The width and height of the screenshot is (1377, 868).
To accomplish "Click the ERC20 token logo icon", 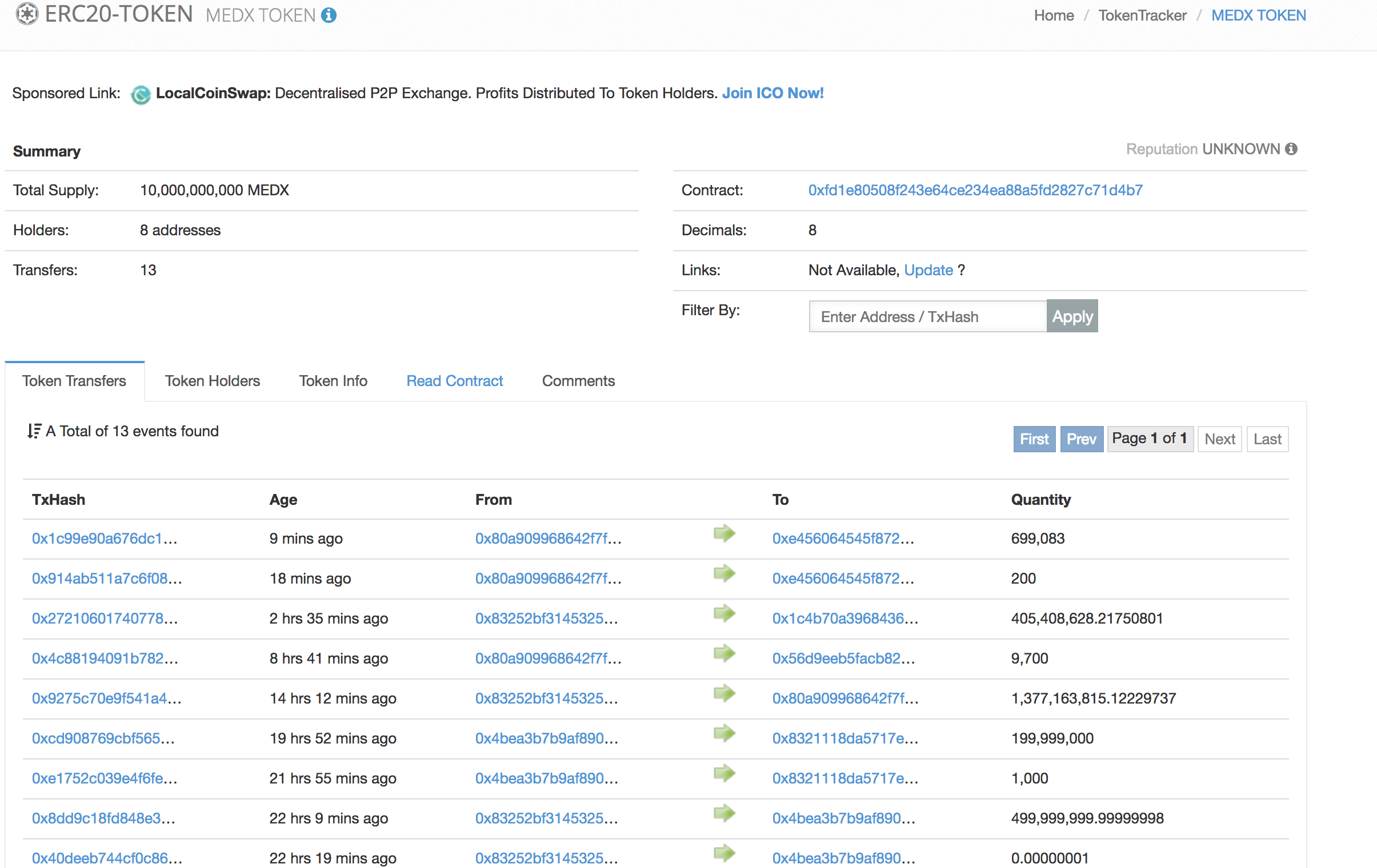I will [26, 14].
